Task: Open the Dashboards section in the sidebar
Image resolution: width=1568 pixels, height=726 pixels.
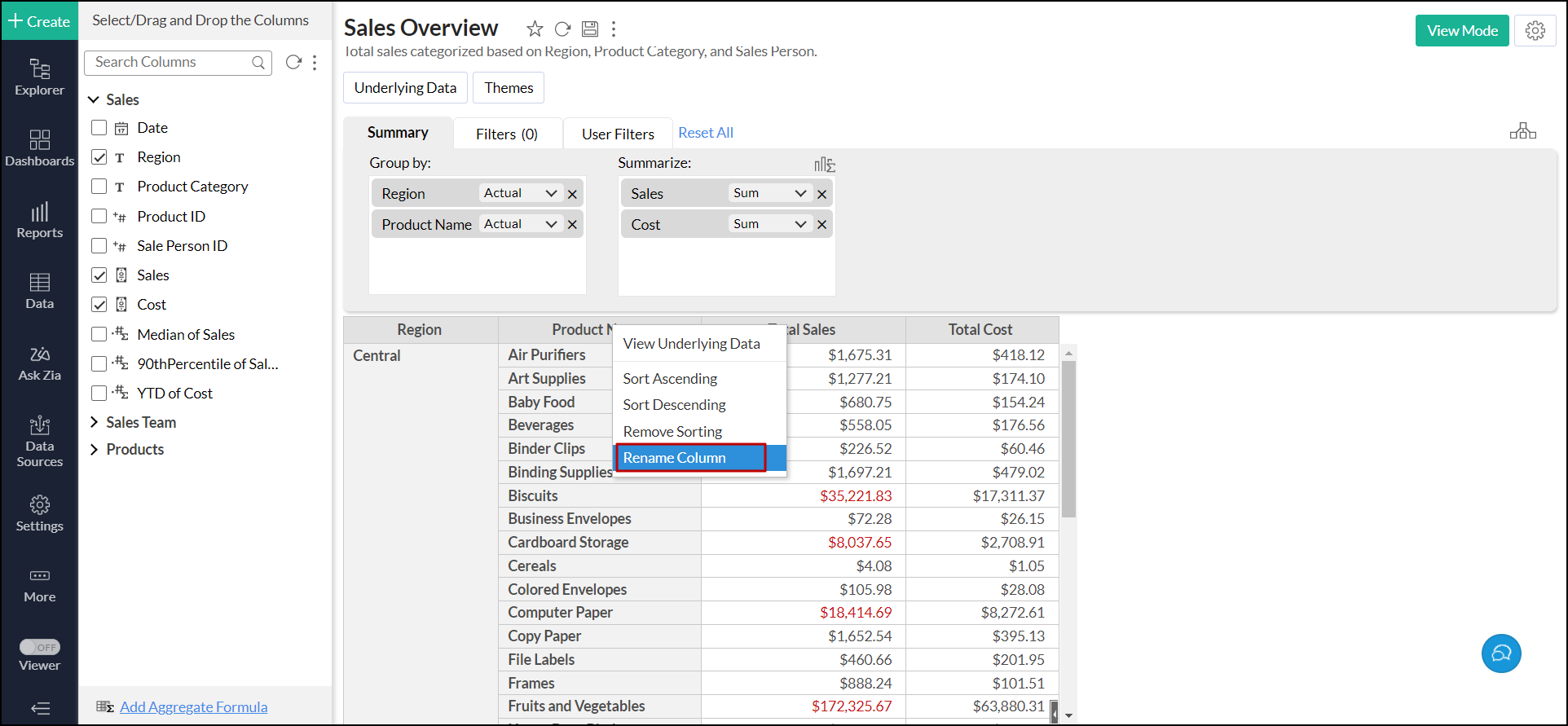Action: 39,147
